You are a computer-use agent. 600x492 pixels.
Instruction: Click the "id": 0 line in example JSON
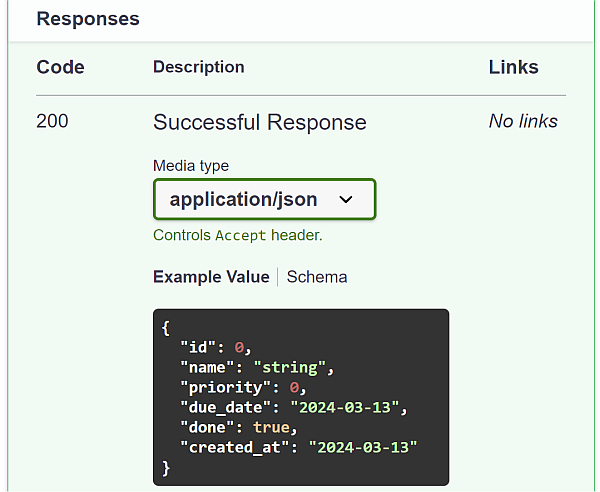[216, 347]
